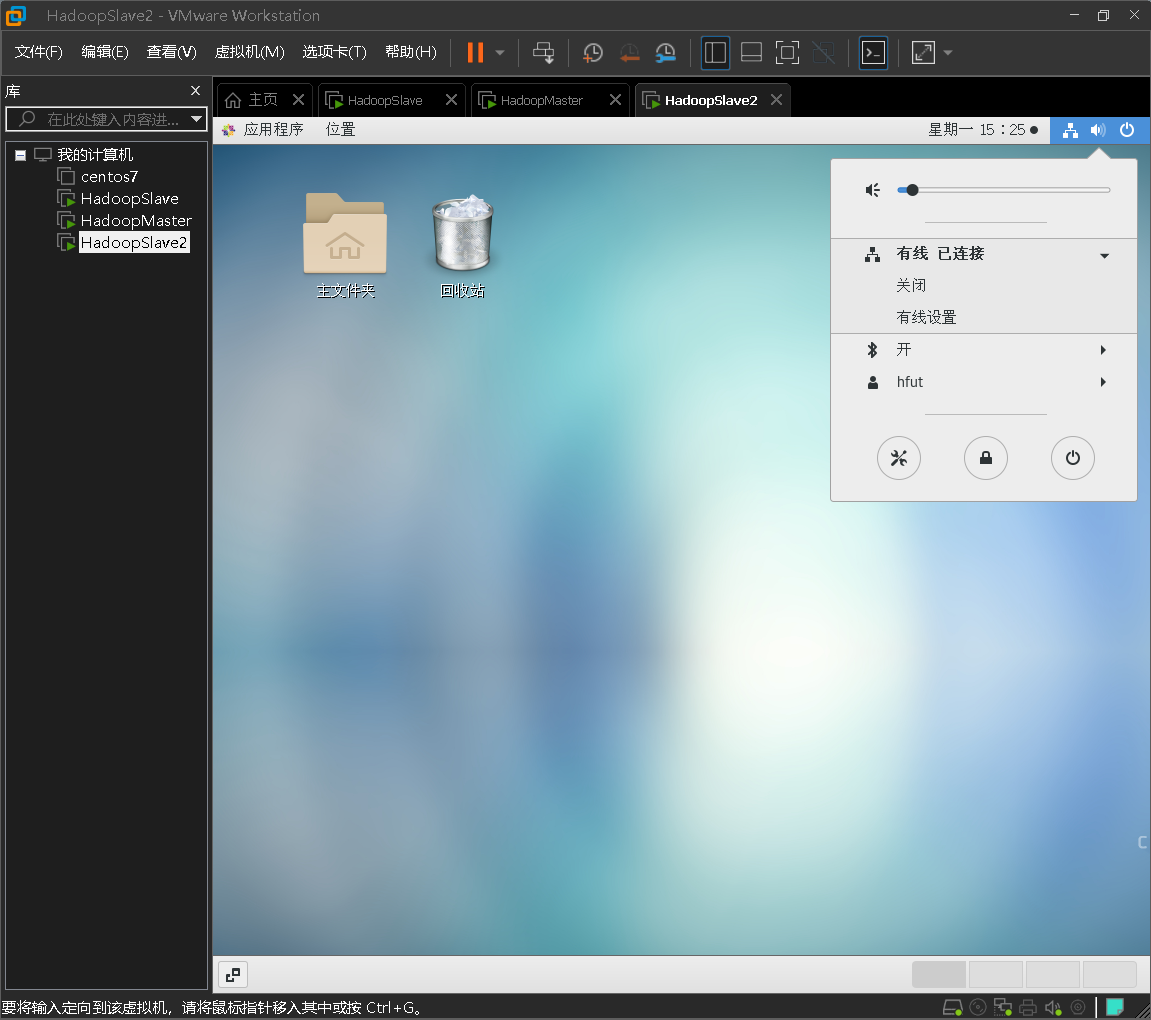Click the guest network icon in top bar

click(x=1070, y=130)
